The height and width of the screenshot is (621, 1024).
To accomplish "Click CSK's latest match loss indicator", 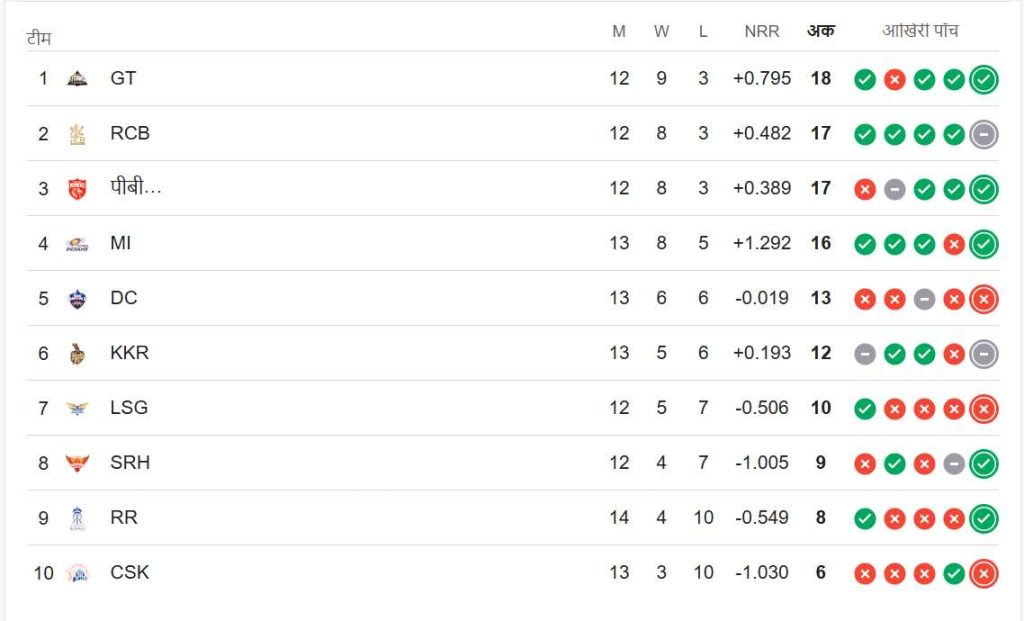I will [x=984, y=574].
